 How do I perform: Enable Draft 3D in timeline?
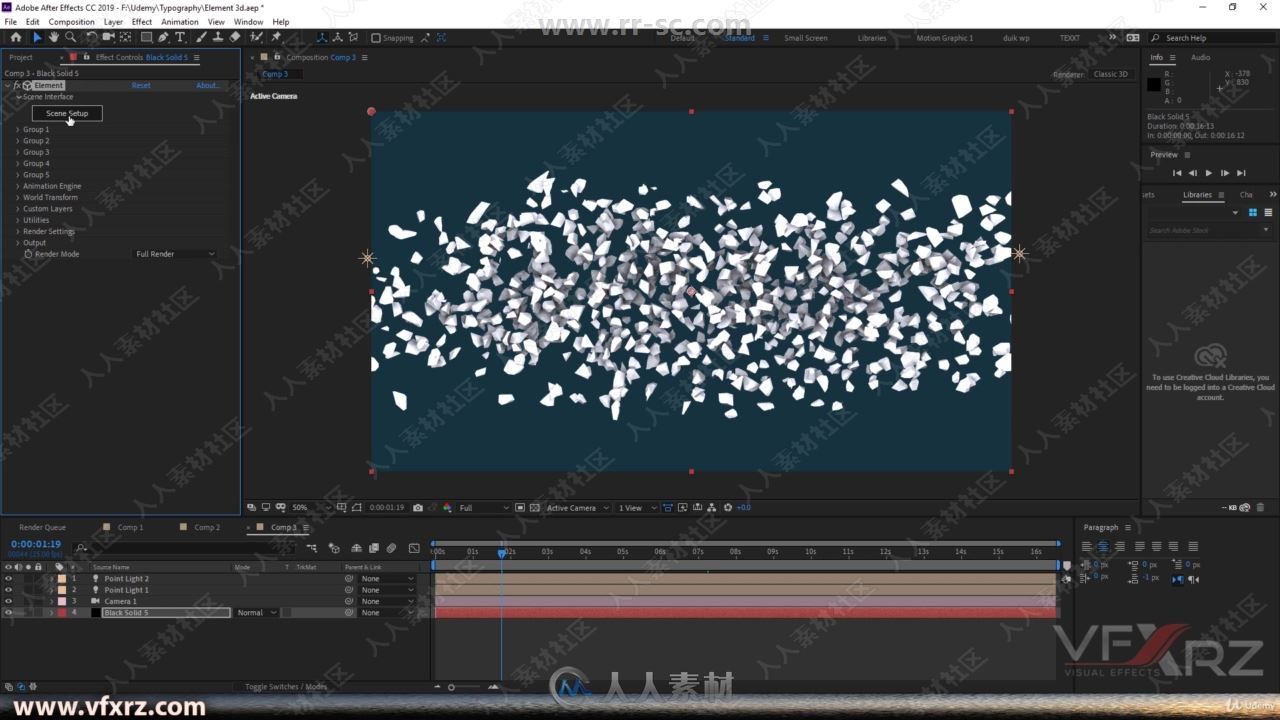pyautogui.click(x=334, y=548)
